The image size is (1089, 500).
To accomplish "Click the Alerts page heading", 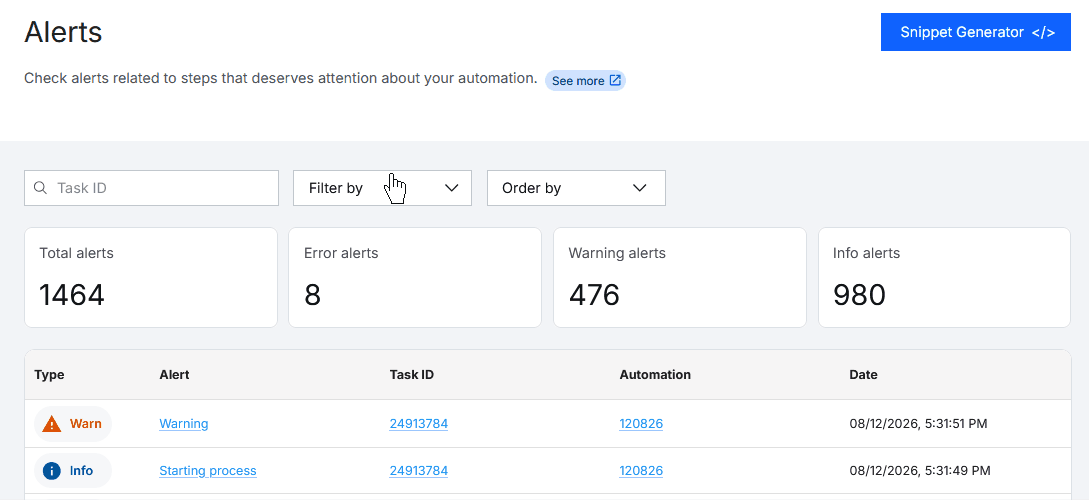I will click(x=63, y=33).
